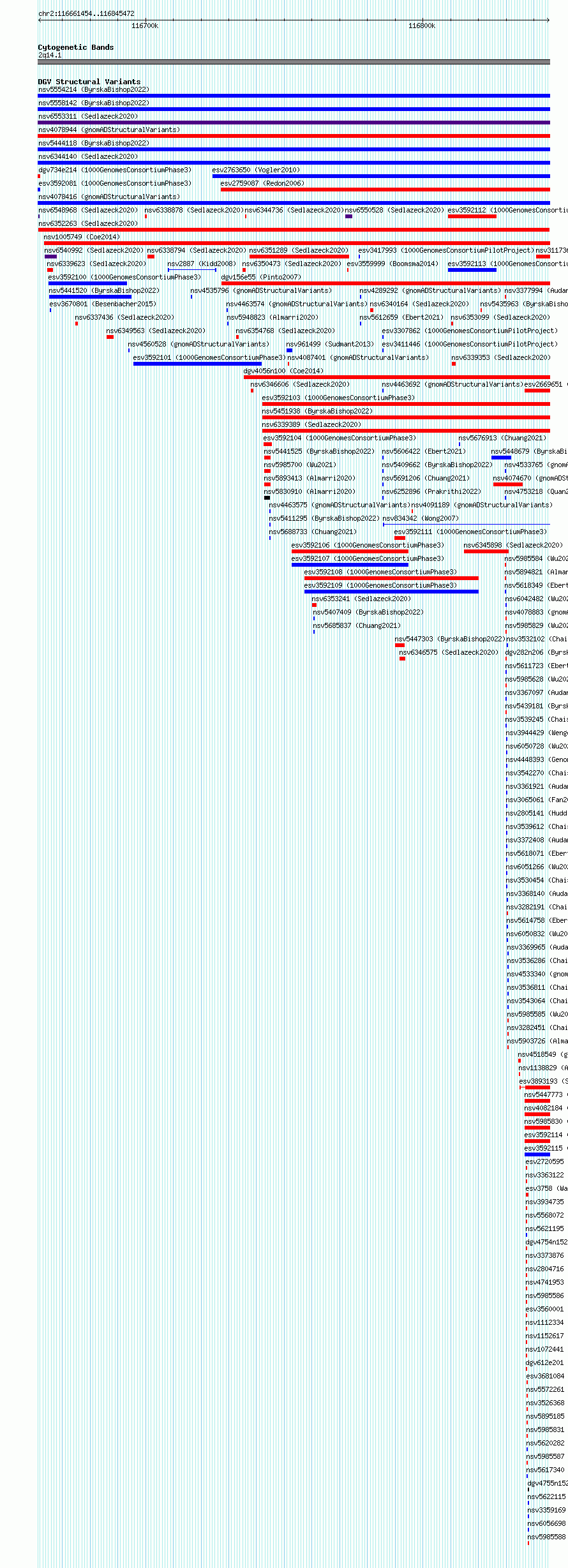Click the esv3559999 (Boomsma2014) label
This screenshot has height=1568, width=568.
pos(392,264)
